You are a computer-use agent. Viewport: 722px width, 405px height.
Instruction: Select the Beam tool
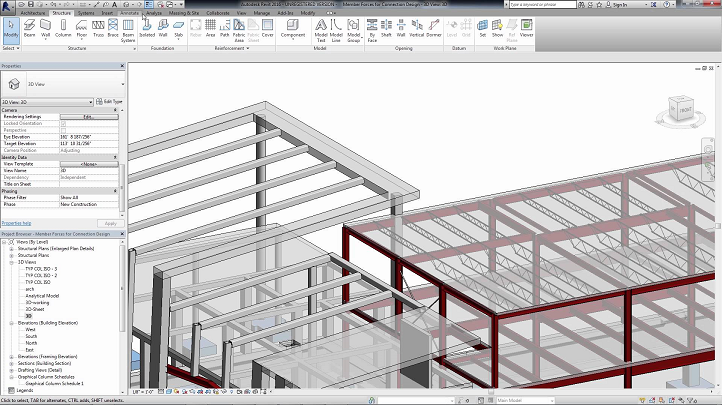click(29, 29)
